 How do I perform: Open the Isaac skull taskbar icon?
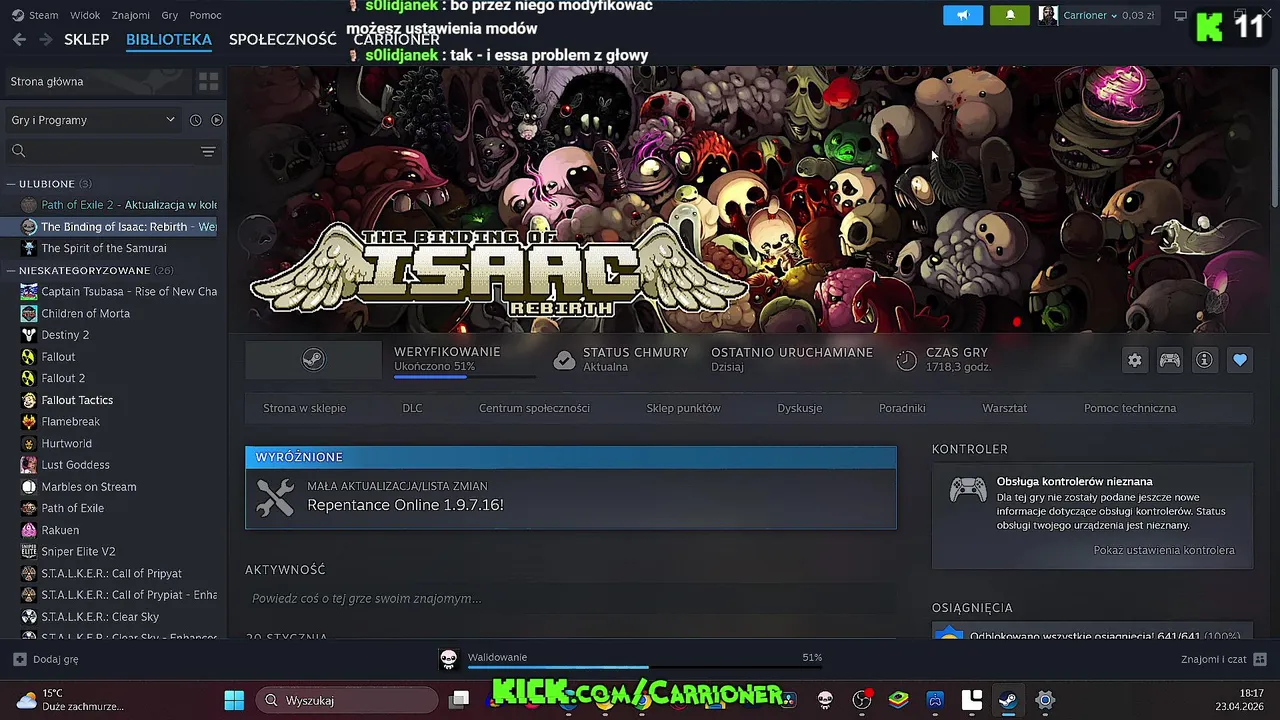825,700
